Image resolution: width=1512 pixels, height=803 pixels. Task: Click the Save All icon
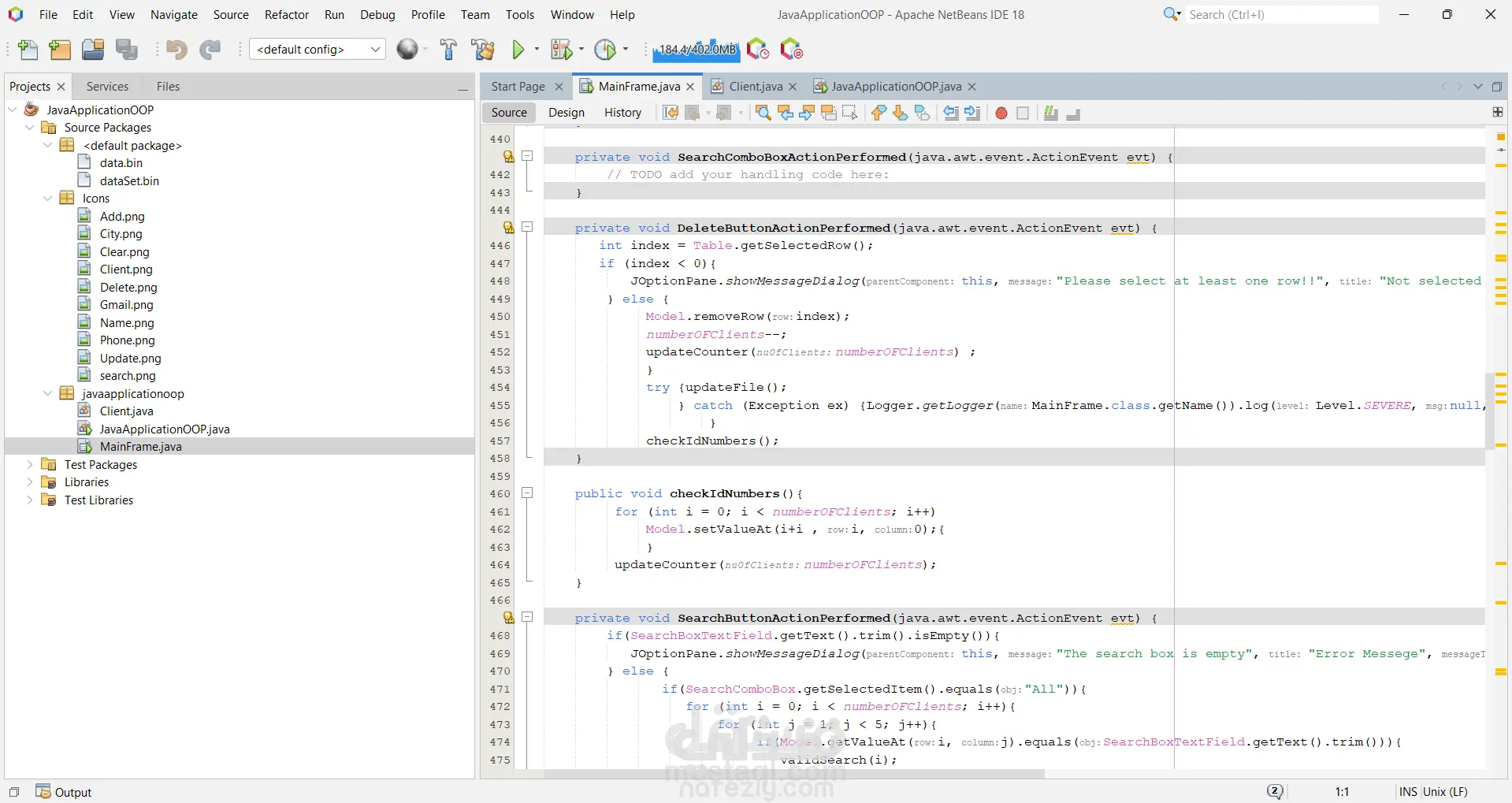[127, 50]
